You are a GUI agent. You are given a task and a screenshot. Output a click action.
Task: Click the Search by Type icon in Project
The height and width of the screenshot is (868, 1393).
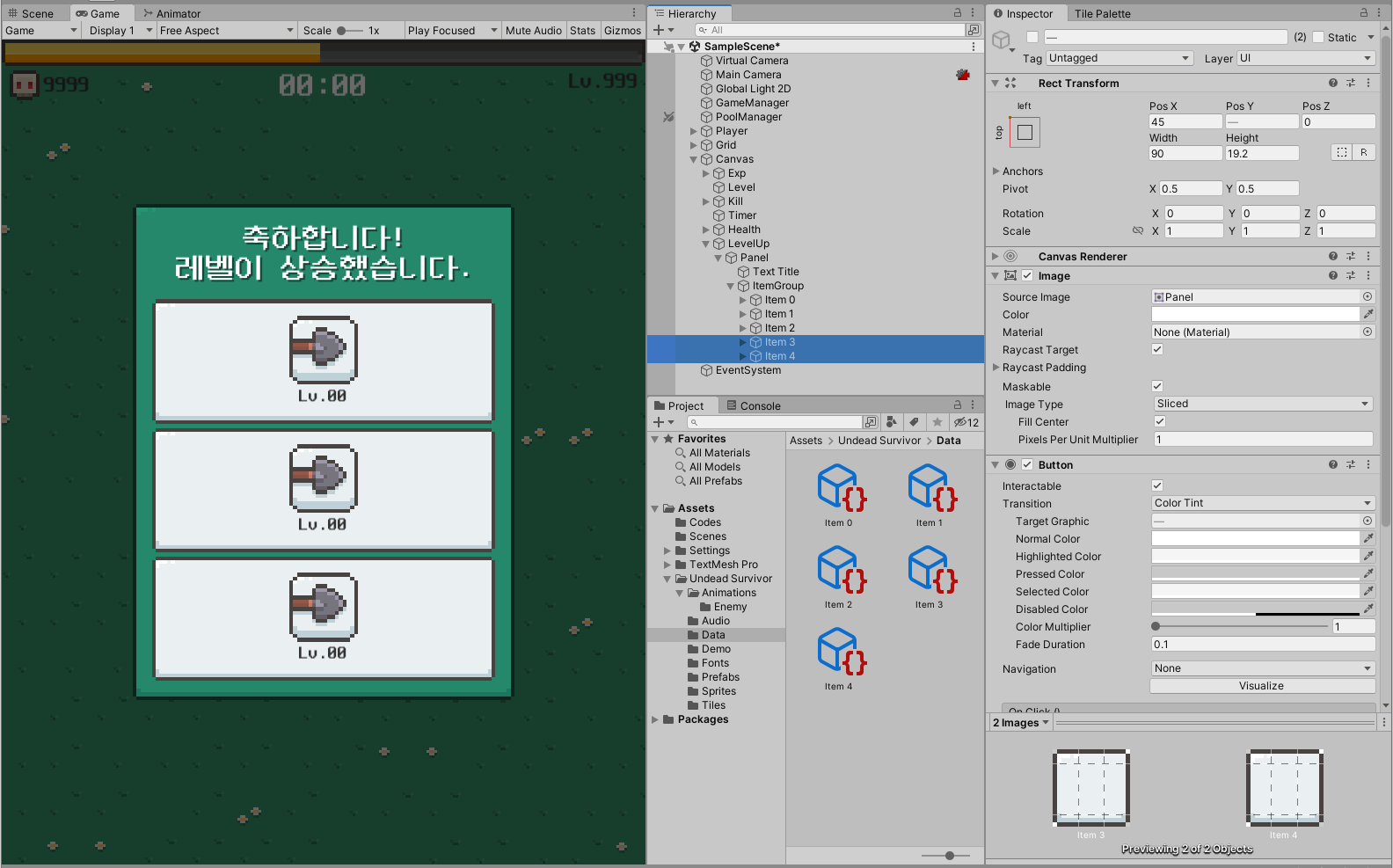pyautogui.click(x=892, y=422)
